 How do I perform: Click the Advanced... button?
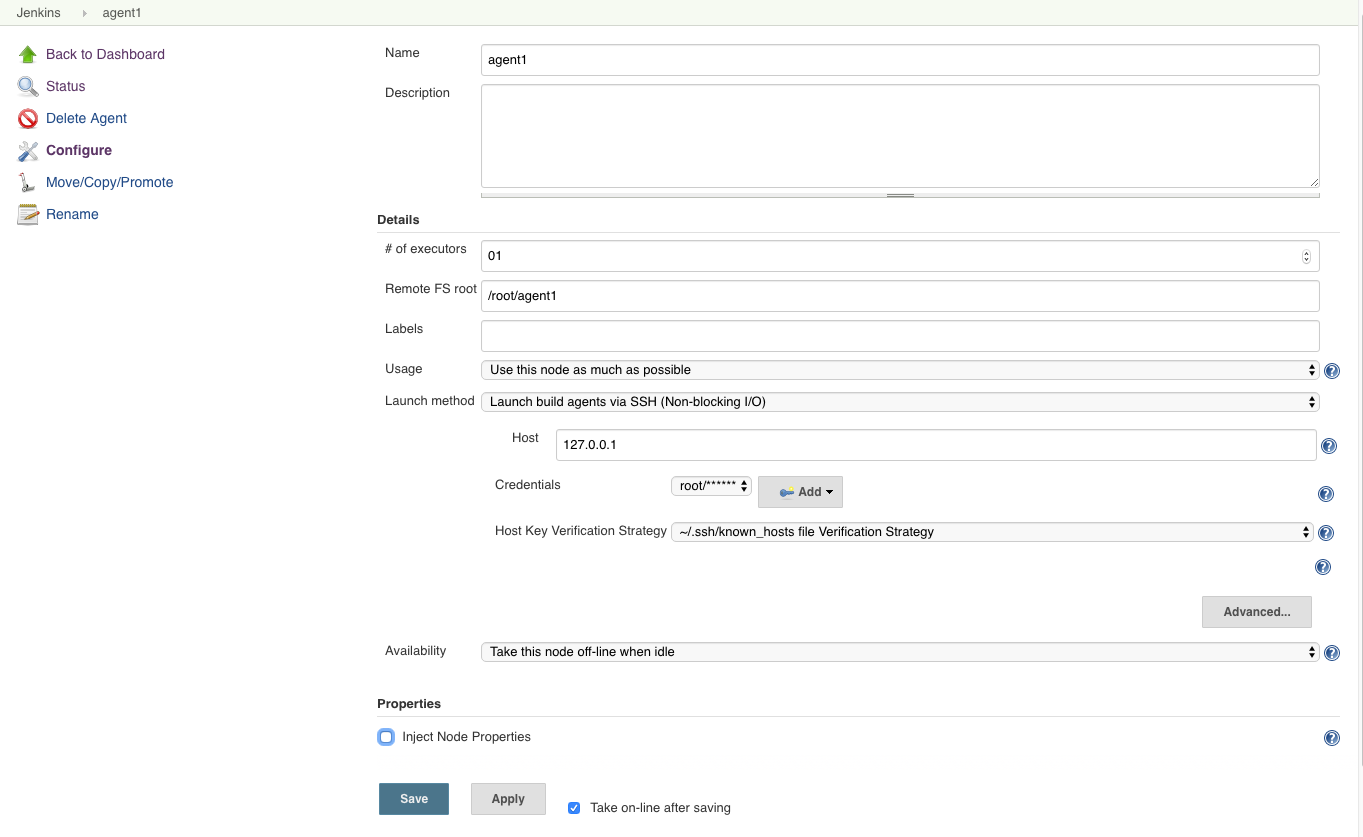(x=1256, y=611)
